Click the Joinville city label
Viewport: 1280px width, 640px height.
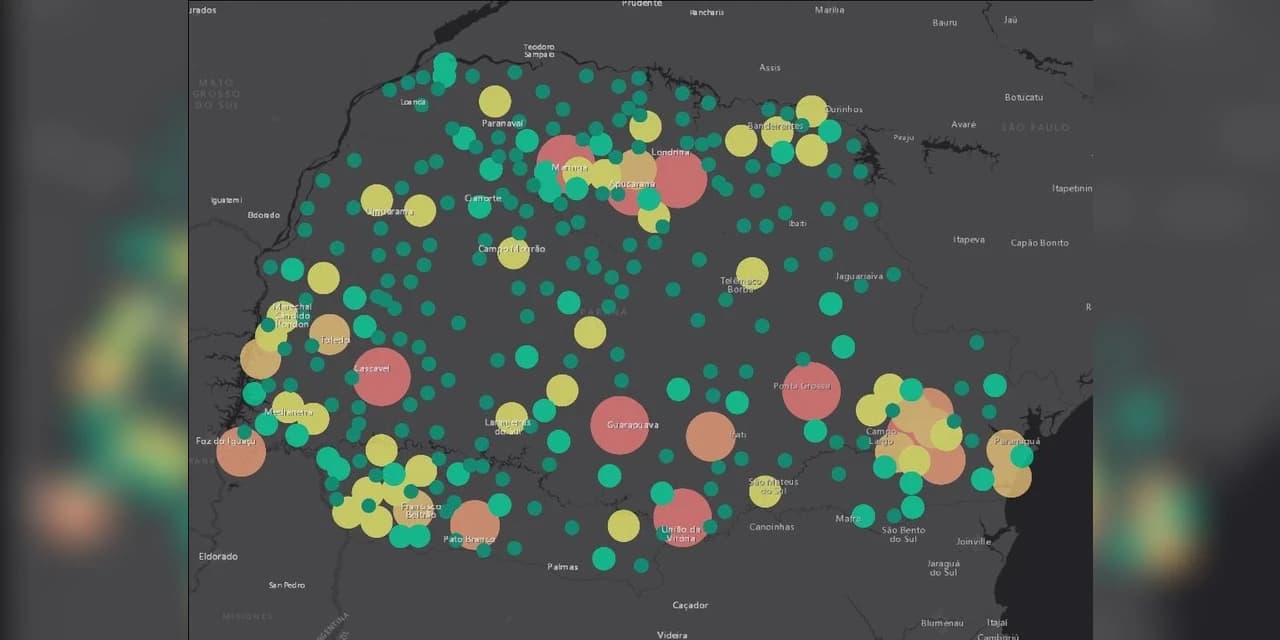click(972, 541)
